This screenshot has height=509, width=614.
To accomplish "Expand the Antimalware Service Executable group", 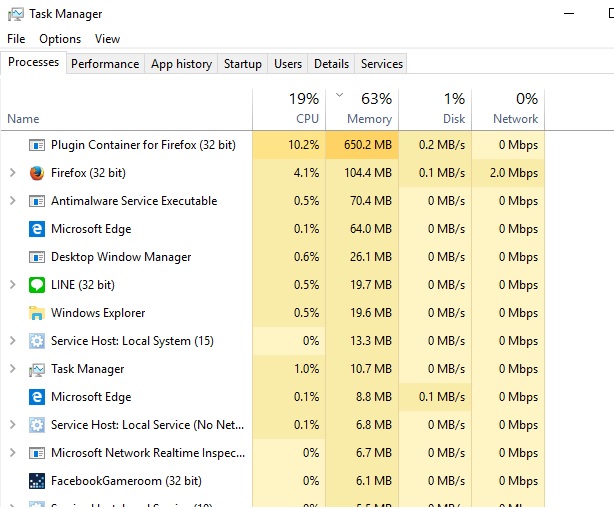I will [x=12, y=201].
